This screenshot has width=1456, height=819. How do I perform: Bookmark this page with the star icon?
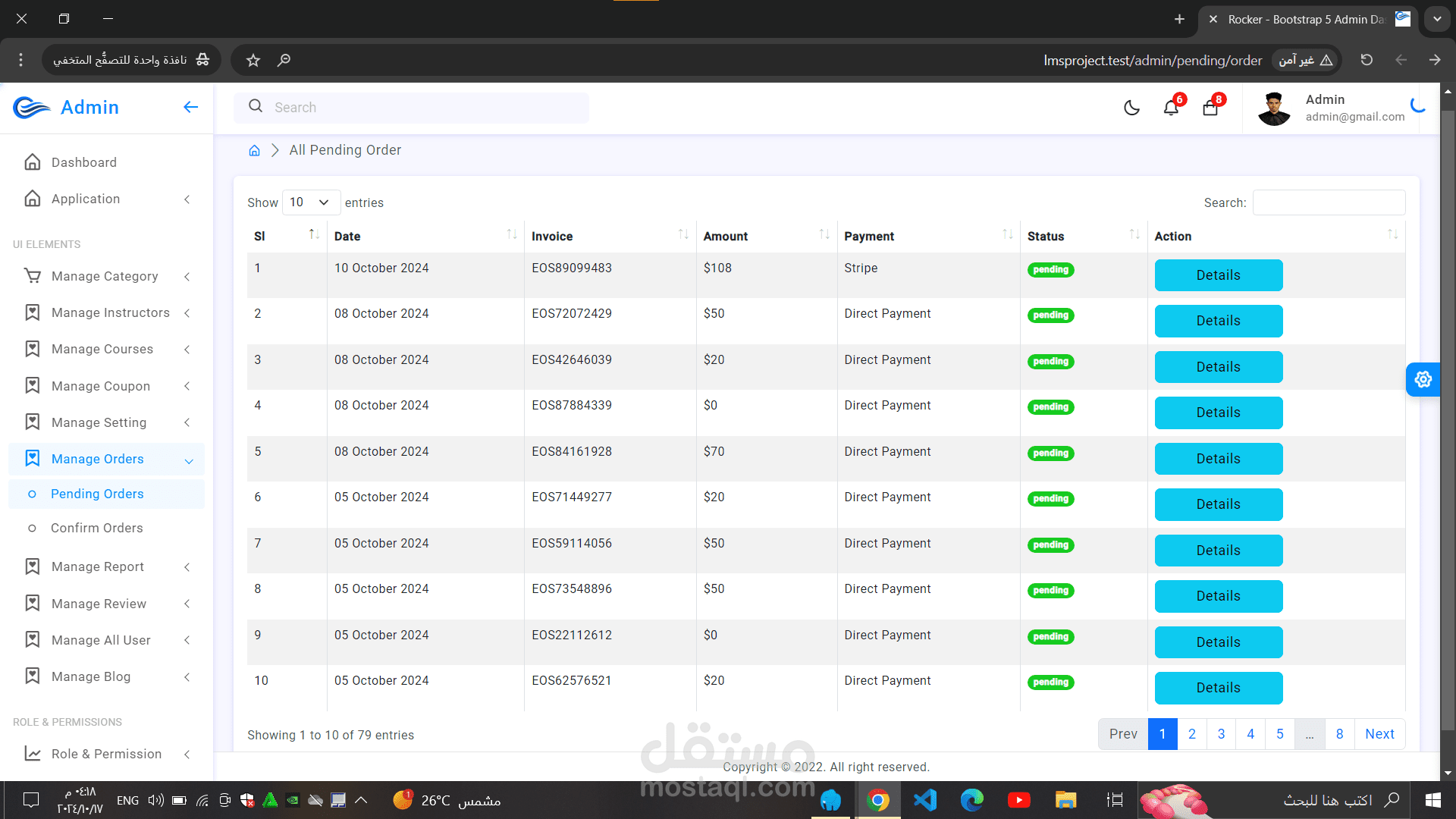pyautogui.click(x=253, y=60)
